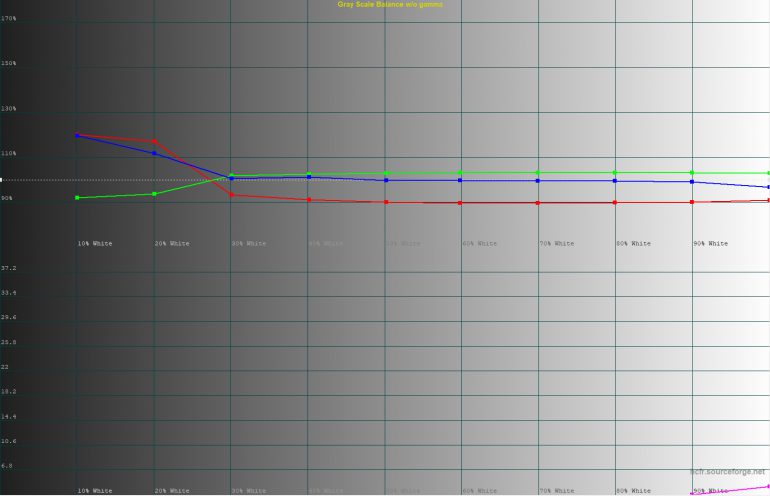
Task: Select the 22 value on lower chart axis
Action: click(5, 367)
